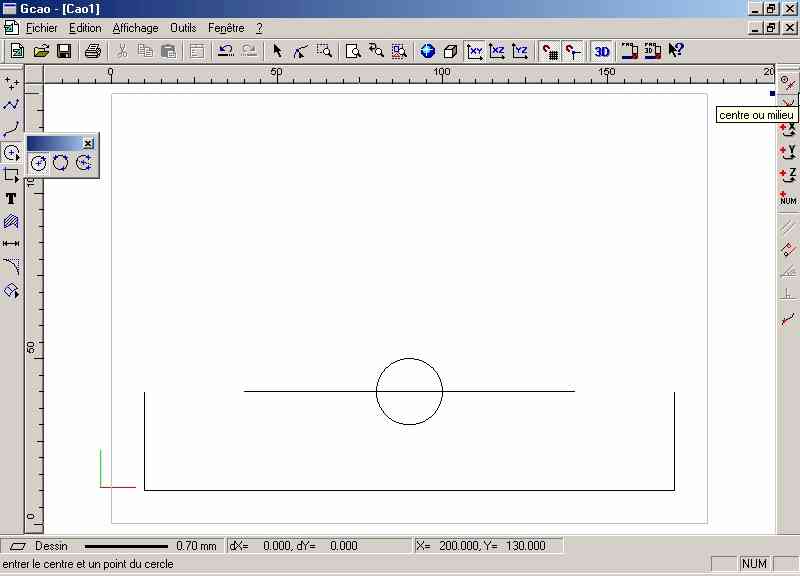Click the Save floppy disk icon
The height and width of the screenshot is (576, 800).
coord(63,51)
